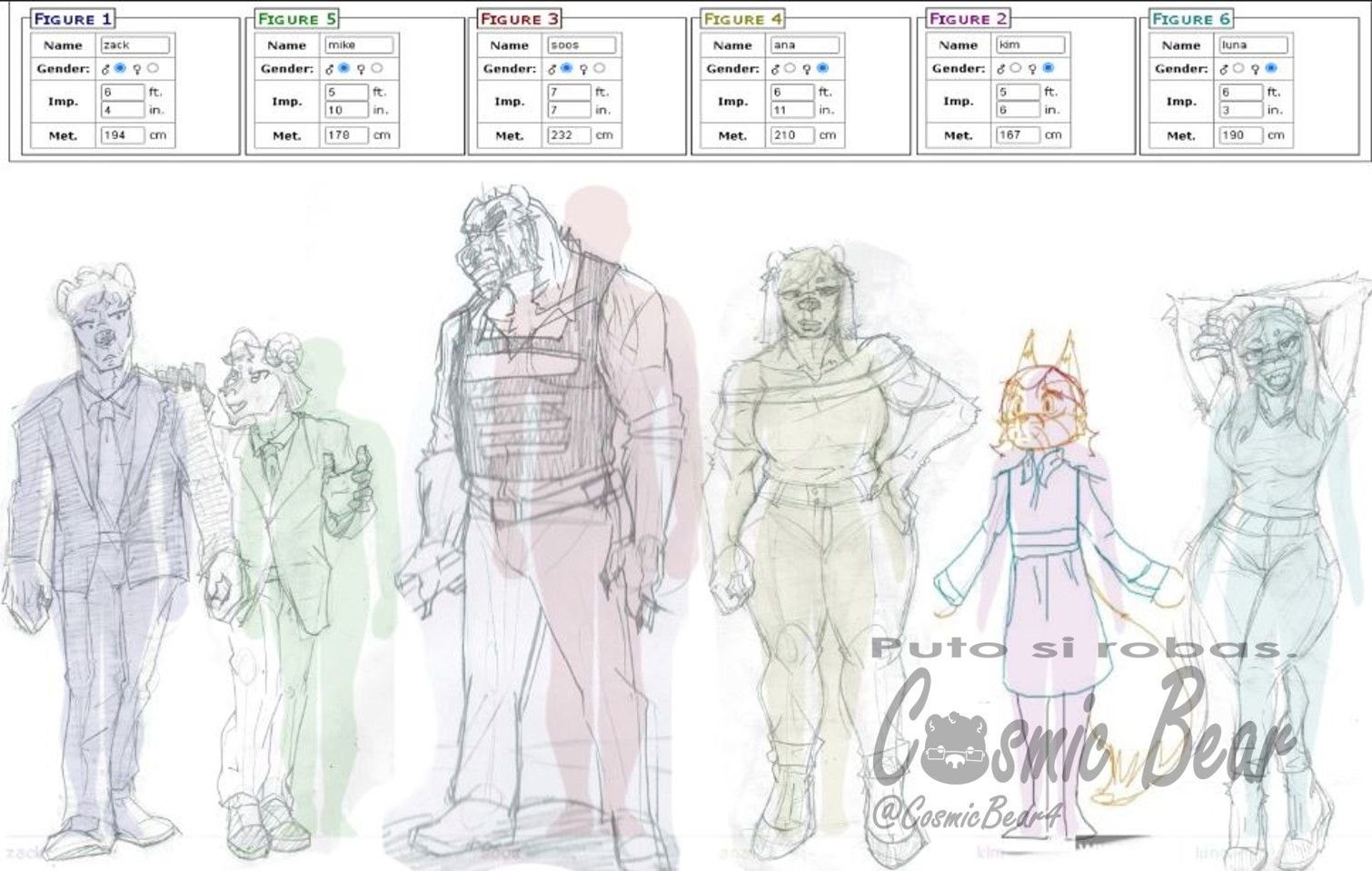The height and width of the screenshot is (871, 1372).
Task: Focus the feet field in Figure 3
Action: (569, 92)
